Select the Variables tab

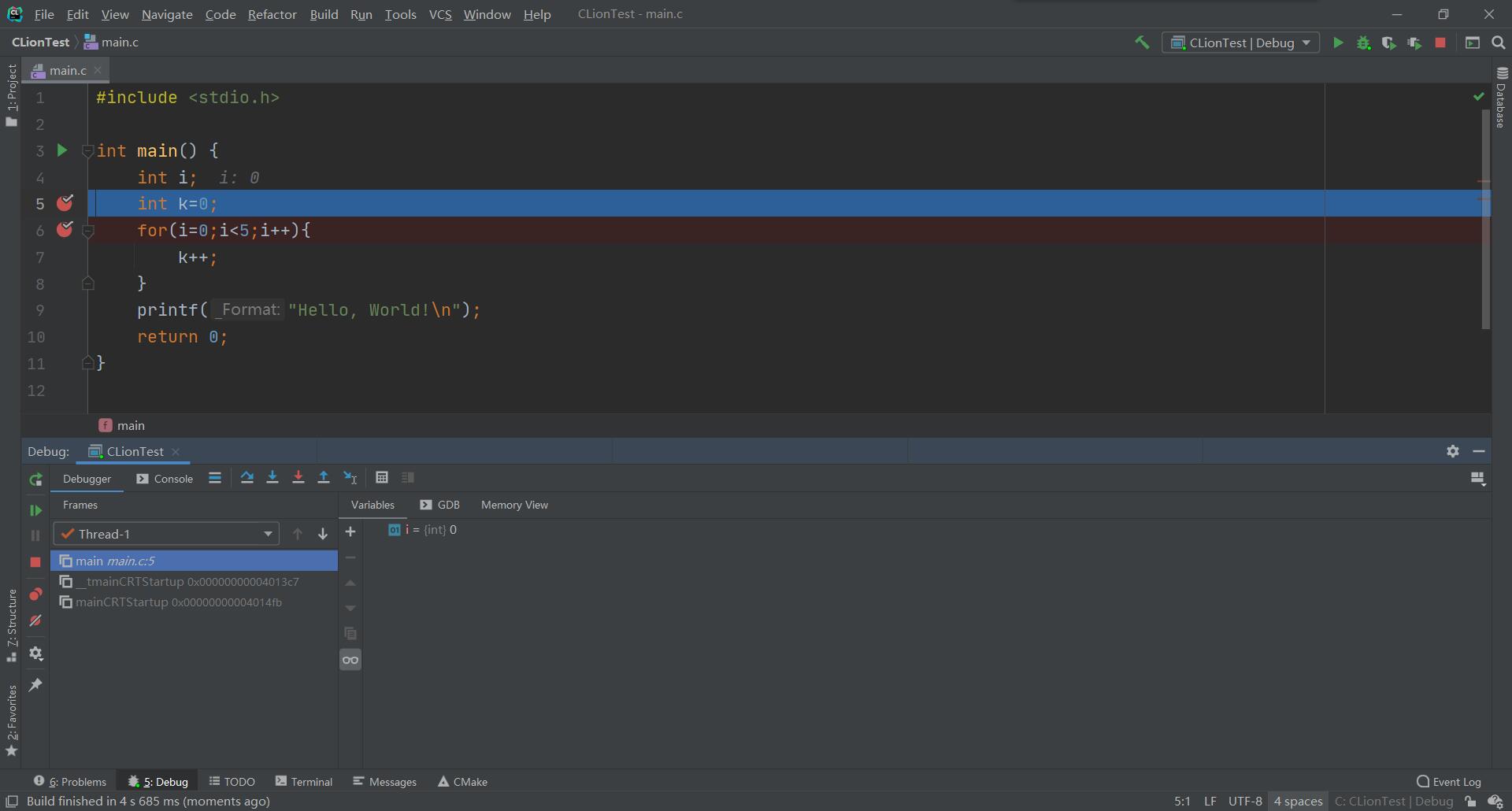click(372, 505)
